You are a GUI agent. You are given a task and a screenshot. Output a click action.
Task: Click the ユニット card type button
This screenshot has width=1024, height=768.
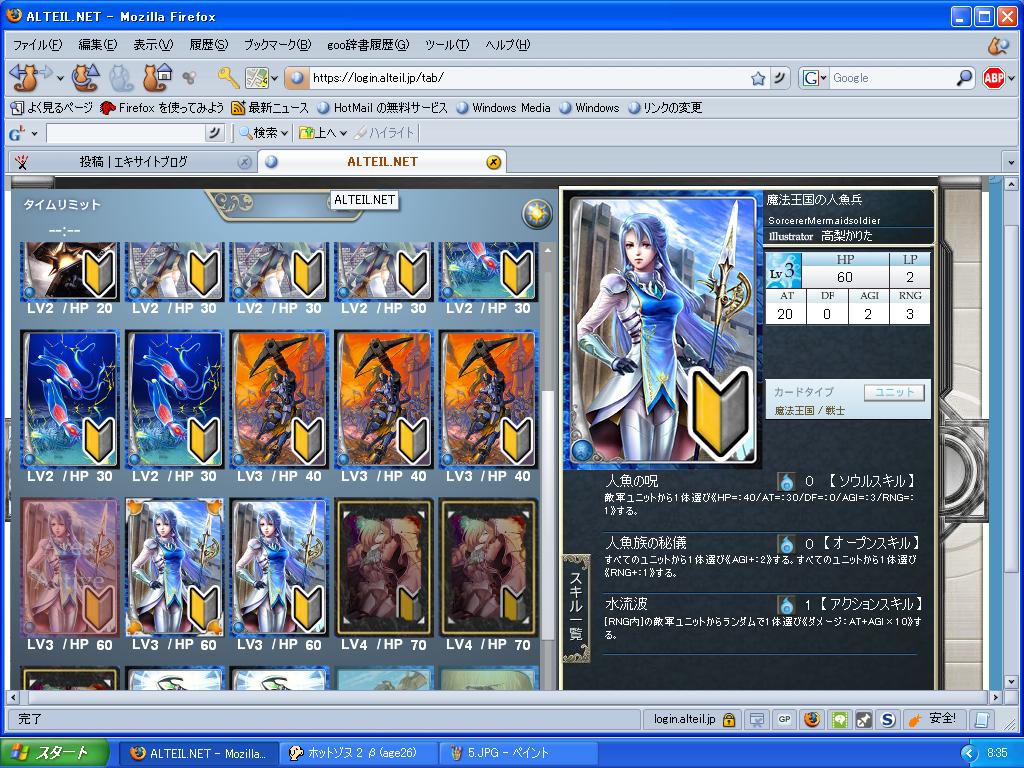coord(894,392)
